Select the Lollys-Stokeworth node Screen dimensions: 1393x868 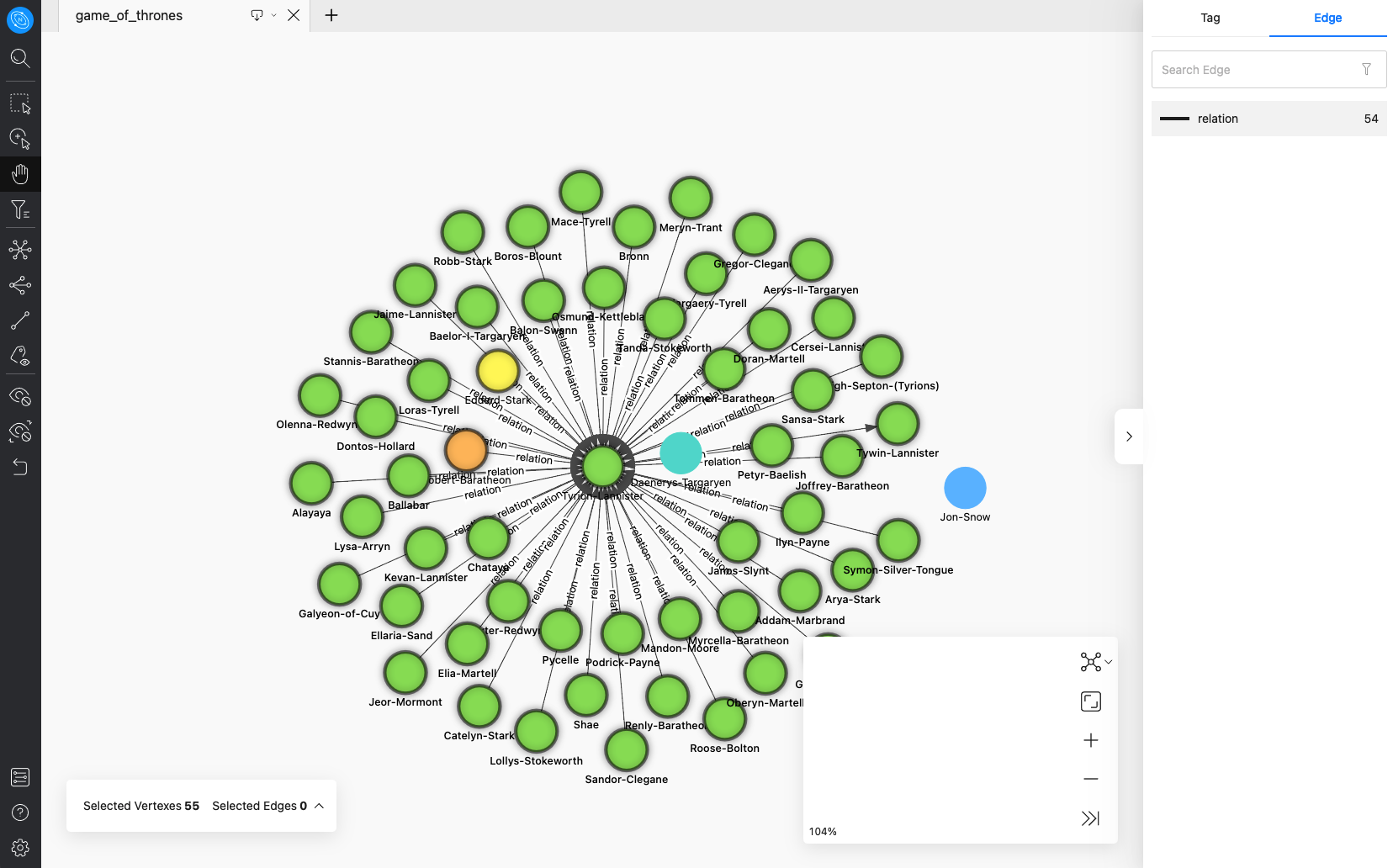537,732
